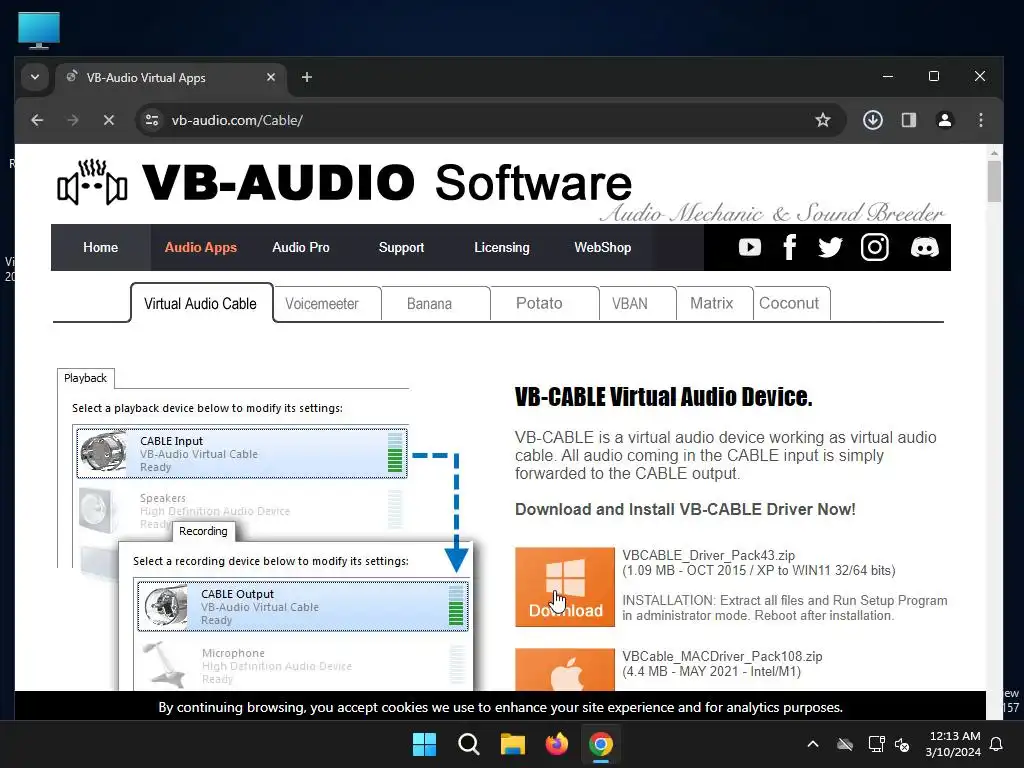Open the Licensing menu item
This screenshot has height=768, width=1024.
502,248
